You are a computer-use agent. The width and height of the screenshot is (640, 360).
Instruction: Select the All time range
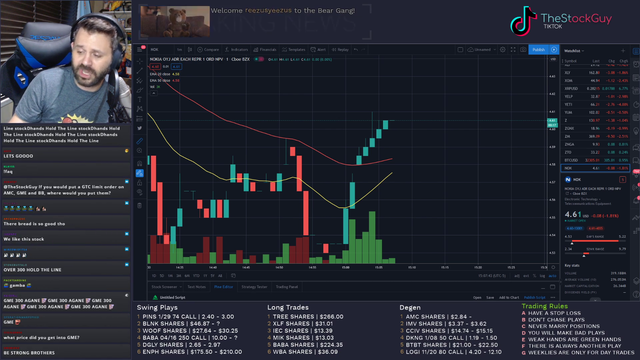point(220,276)
